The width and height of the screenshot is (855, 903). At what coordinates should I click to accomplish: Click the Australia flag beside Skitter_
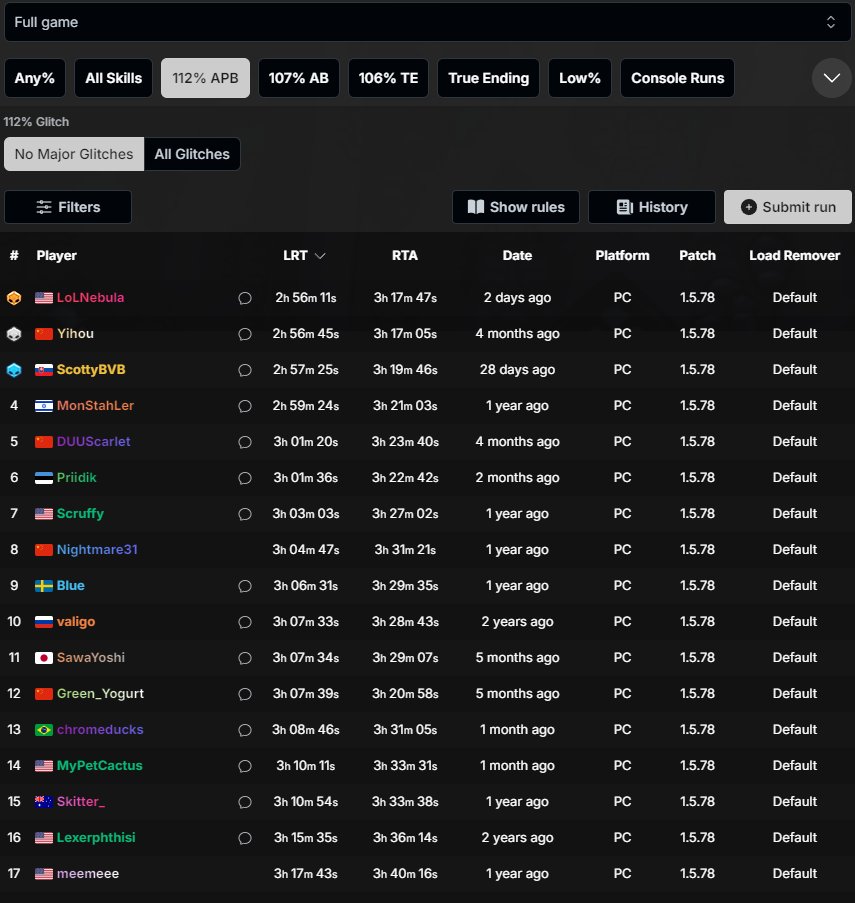coord(44,802)
